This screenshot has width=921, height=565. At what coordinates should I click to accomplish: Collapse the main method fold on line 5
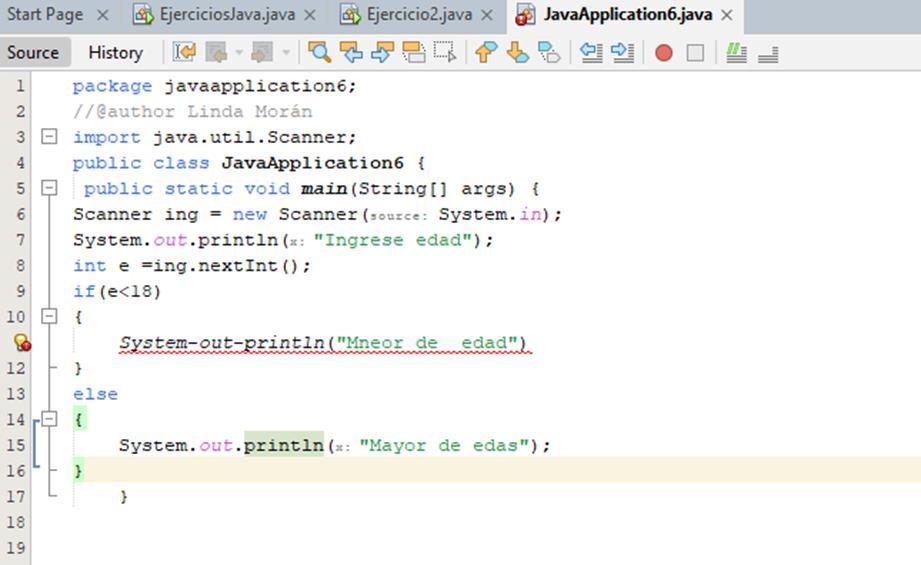click(x=49, y=188)
